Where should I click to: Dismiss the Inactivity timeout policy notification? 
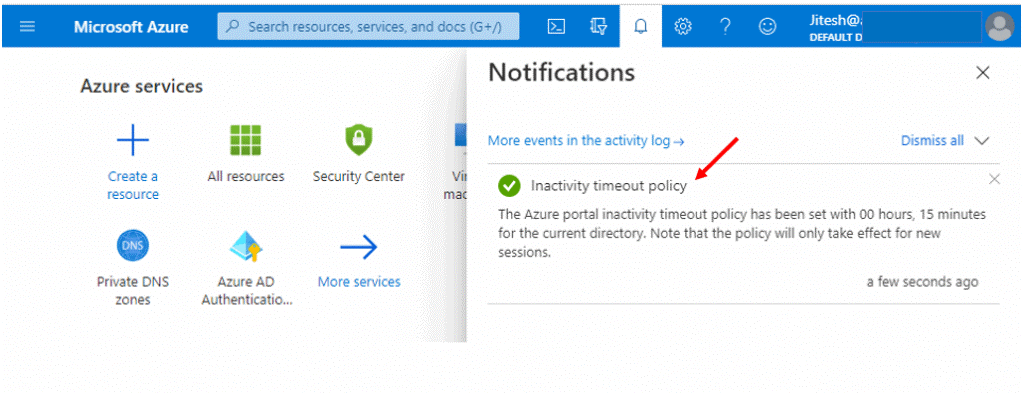point(994,179)
